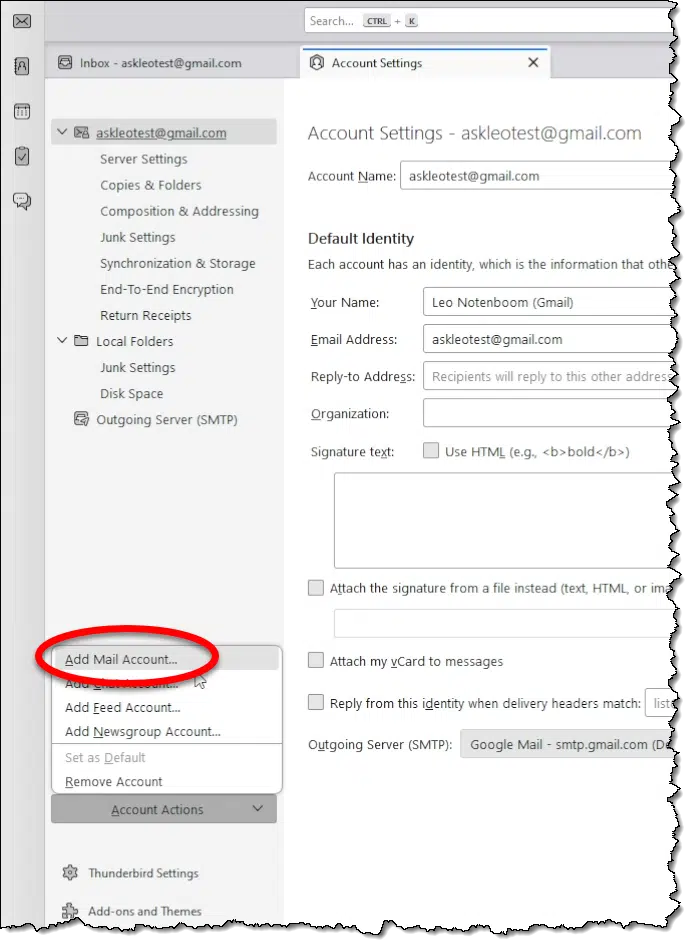Click the signature file path field
Viewport: 694px width, 946px height.
[503, 623]
